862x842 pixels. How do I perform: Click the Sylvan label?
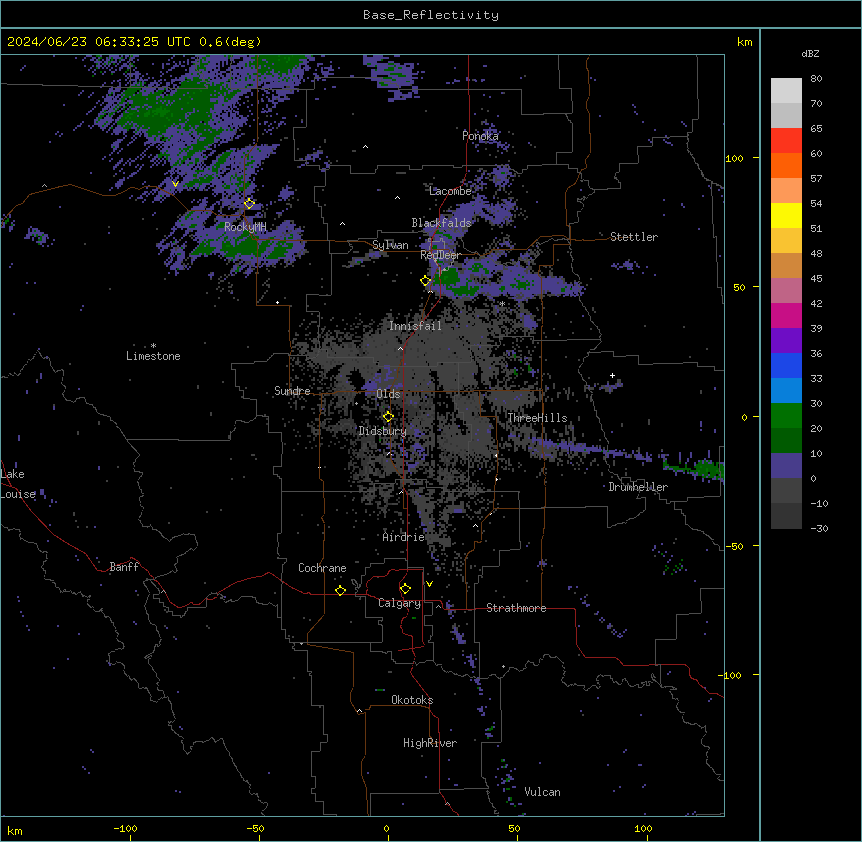[390, 246]
